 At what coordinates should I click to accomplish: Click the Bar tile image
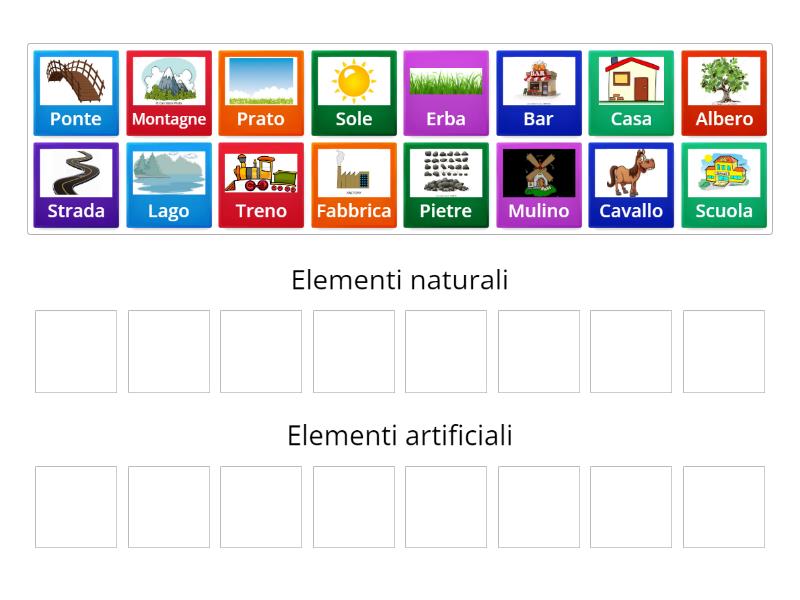[539, 92]
